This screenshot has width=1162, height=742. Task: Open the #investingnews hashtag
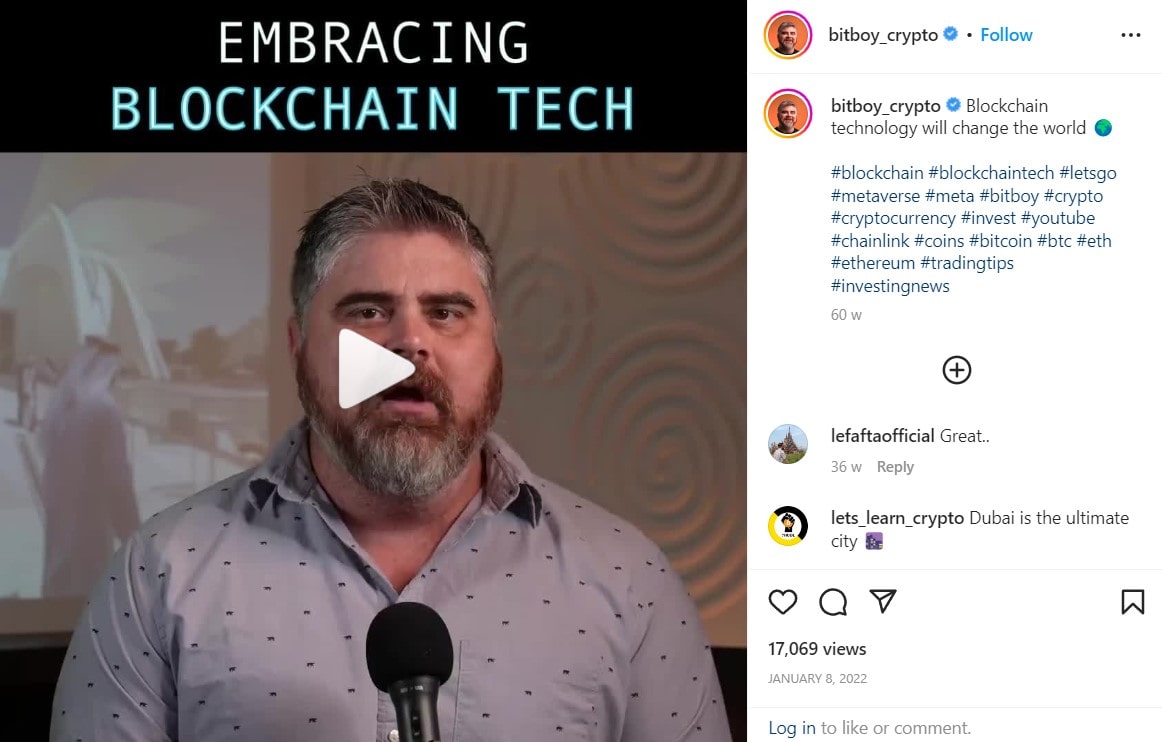coord(890,286)
